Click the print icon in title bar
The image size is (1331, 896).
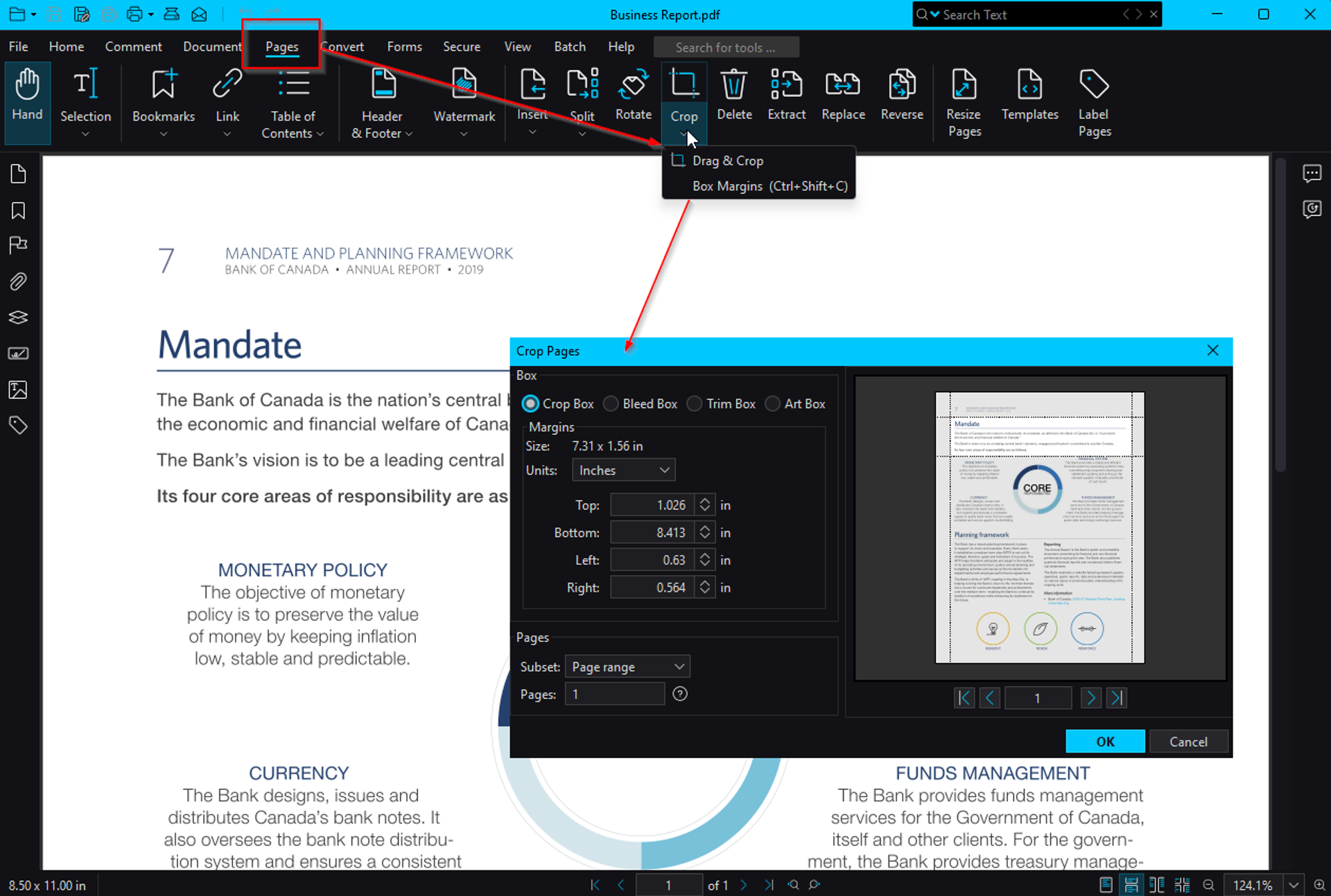coord(134,14)
